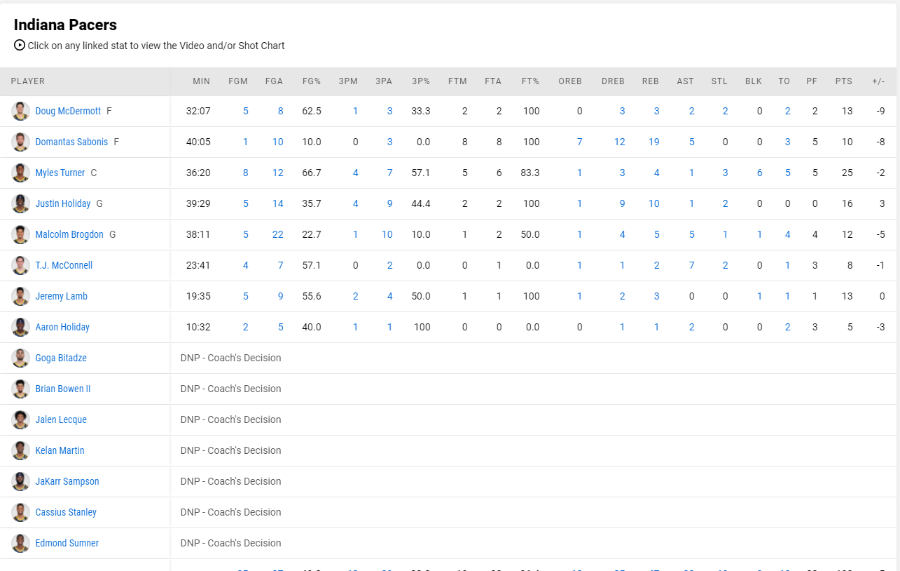900x571 pixels.
Task: View Malcolm Brogdon's 10 three-point attempts
Action: coord(387,235)
